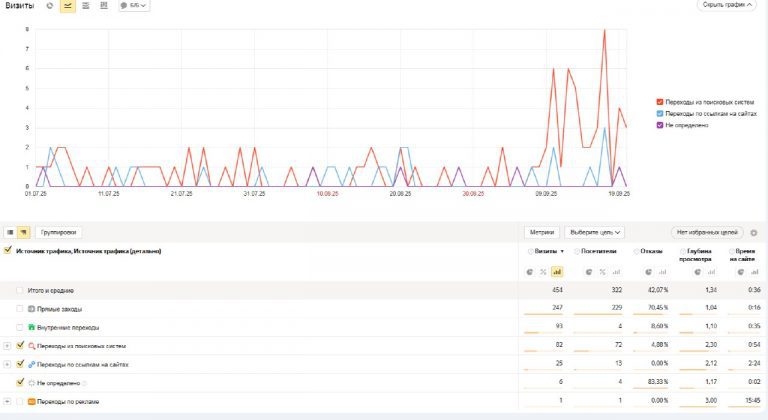
Task: Uncheck Переходы из поисковых систем row
Action: [20, 345]
